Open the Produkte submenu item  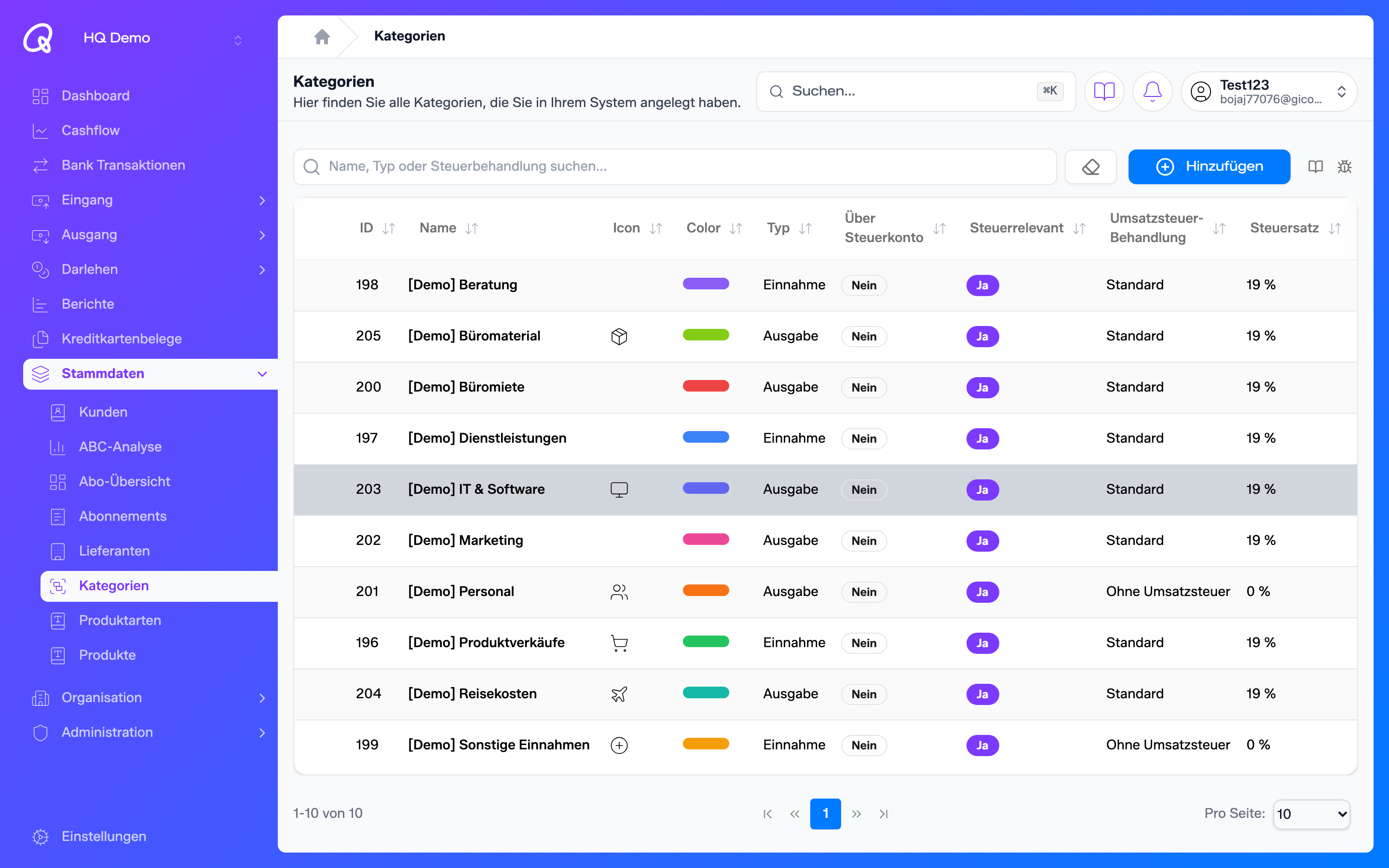pos(159,655)
